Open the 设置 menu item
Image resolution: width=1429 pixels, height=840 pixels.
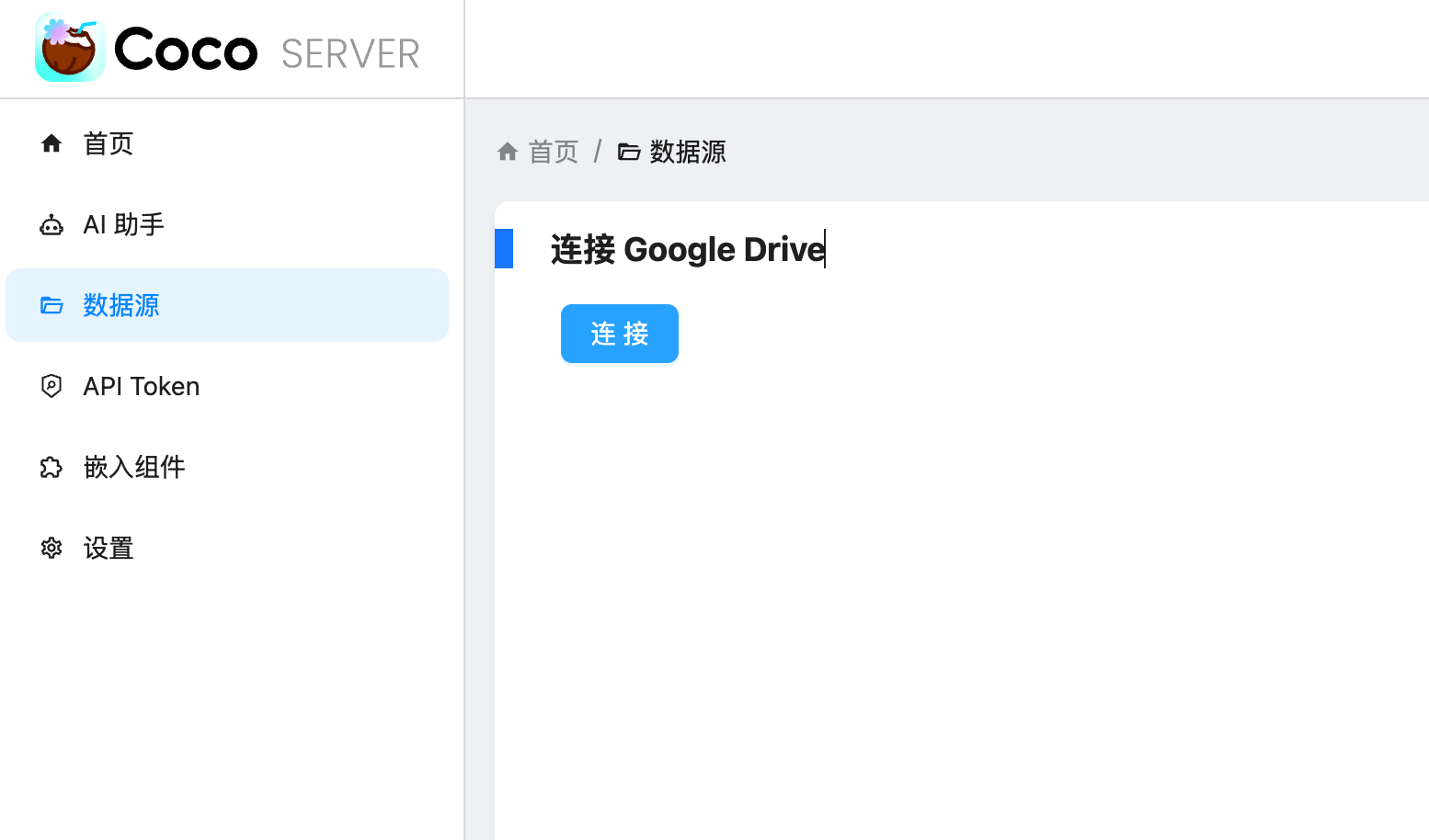[x=227, y=548]
